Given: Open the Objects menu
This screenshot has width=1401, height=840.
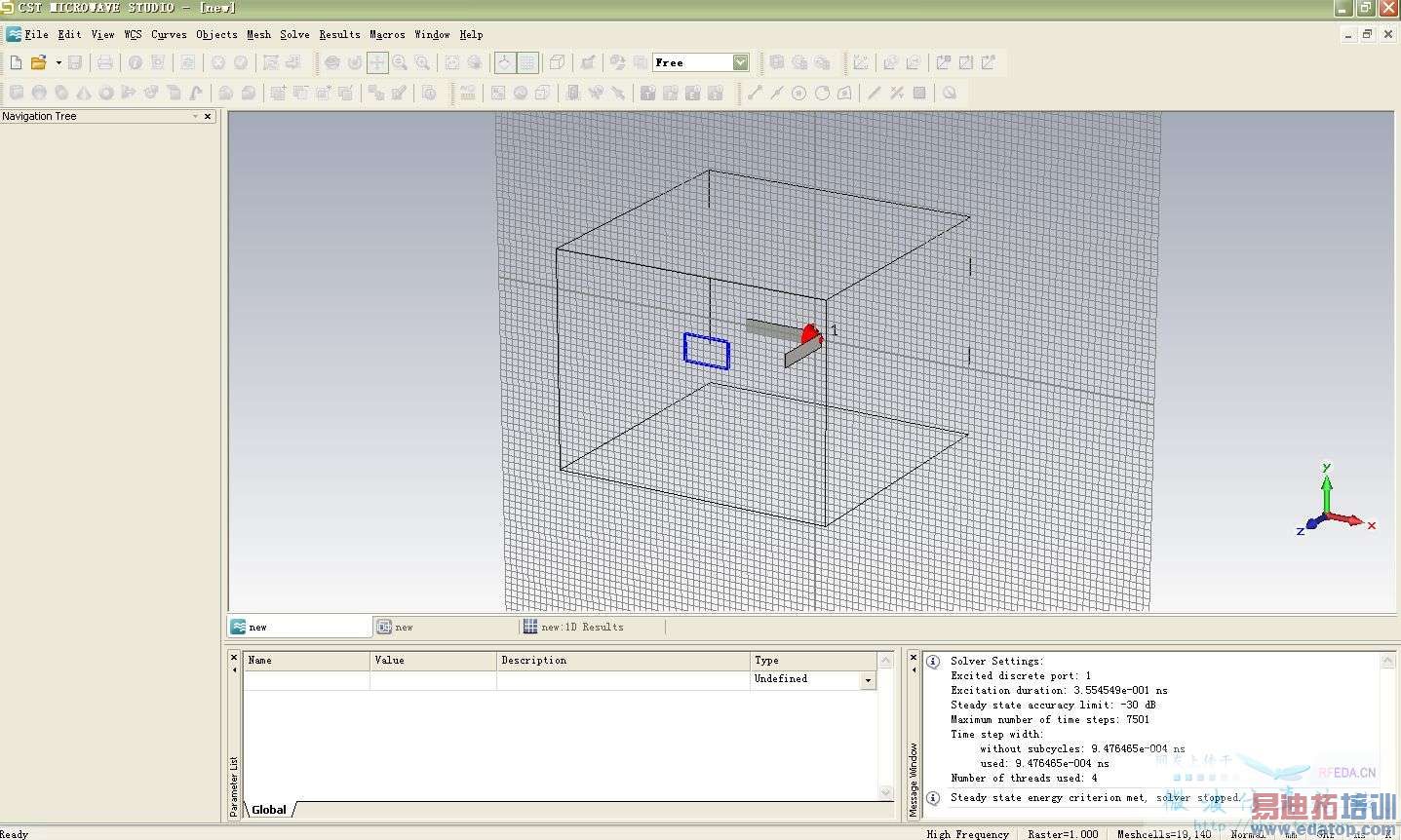Looking at the screenshot, I should point(216,34).
